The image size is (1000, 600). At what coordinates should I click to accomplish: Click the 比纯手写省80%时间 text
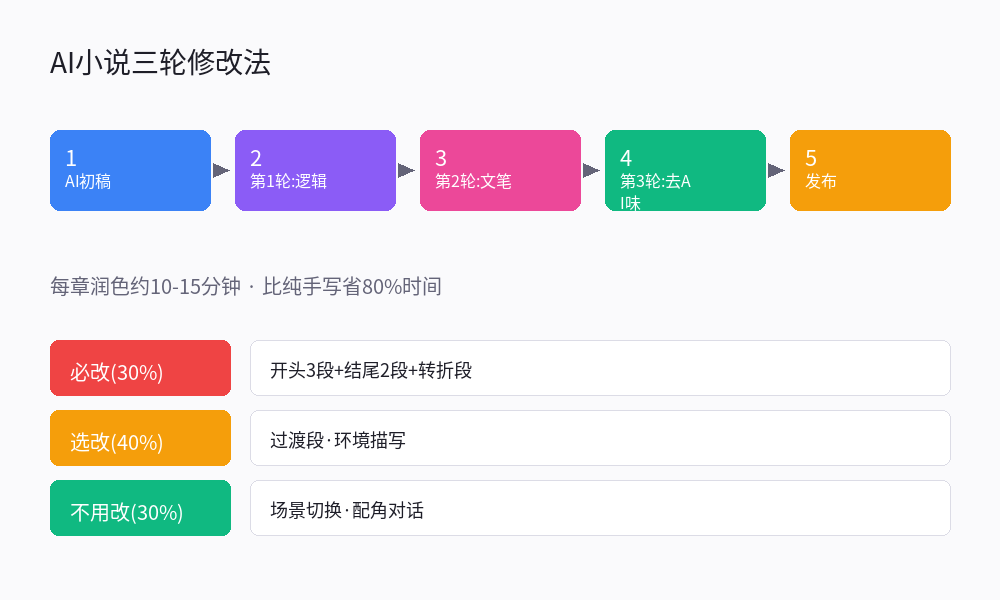pos(351,287)
